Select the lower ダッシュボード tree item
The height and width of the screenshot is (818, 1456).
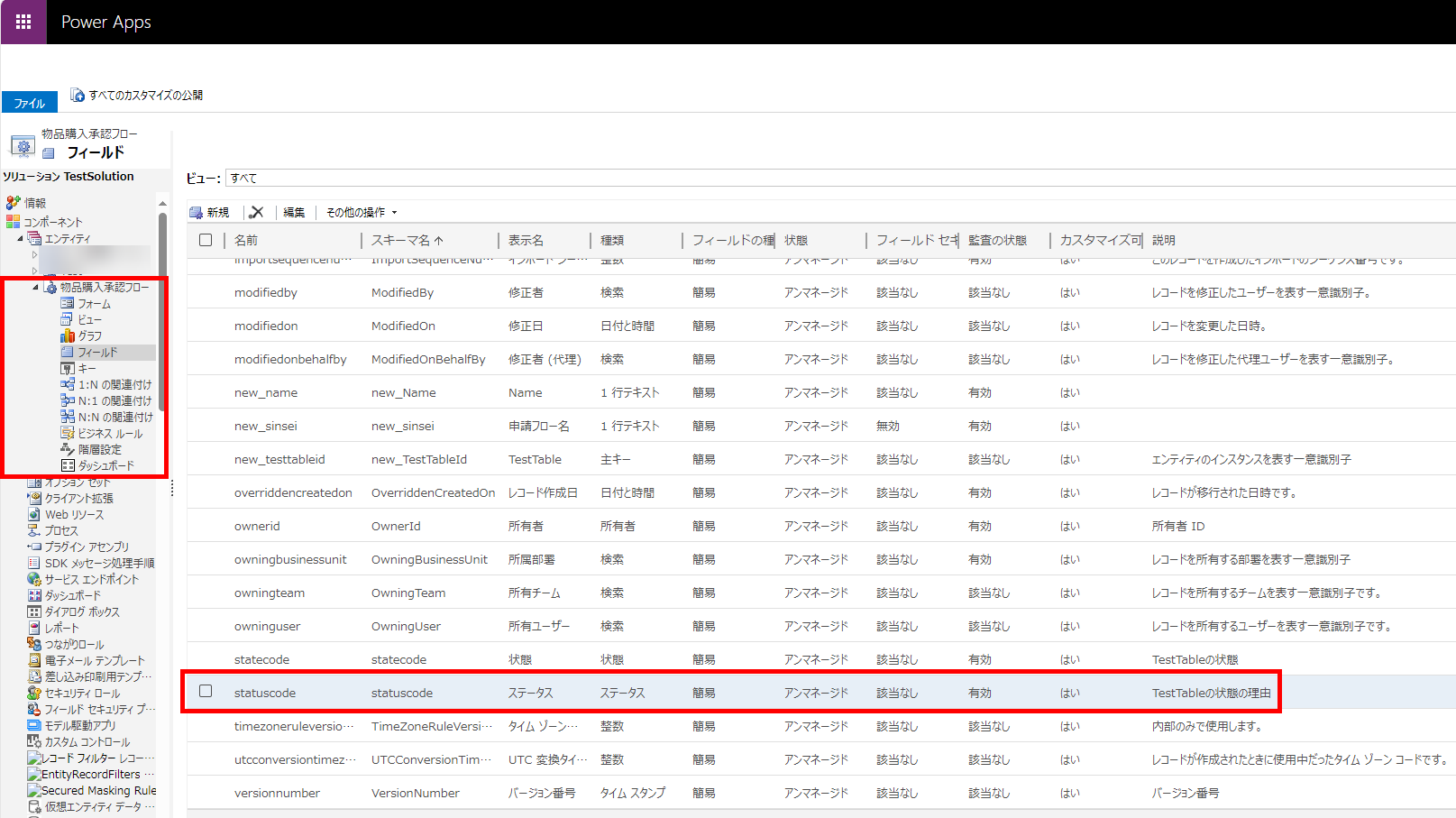pos(73,595)
